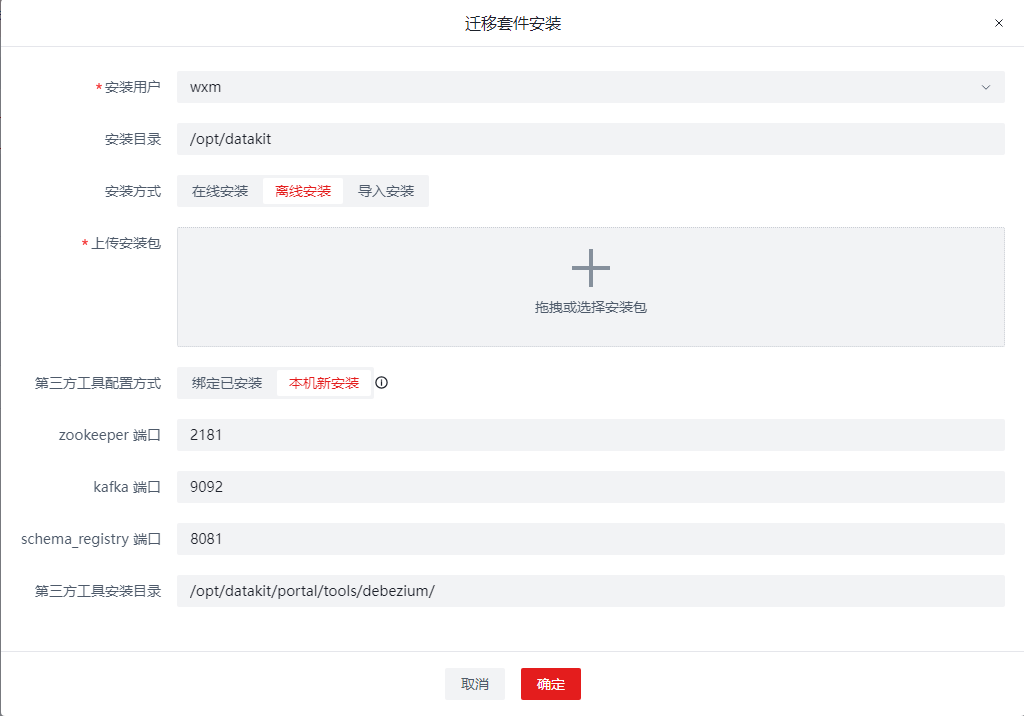Click the kafka 端口 field with 9092
Screen dimensions: 1024x716
(590, 487)
